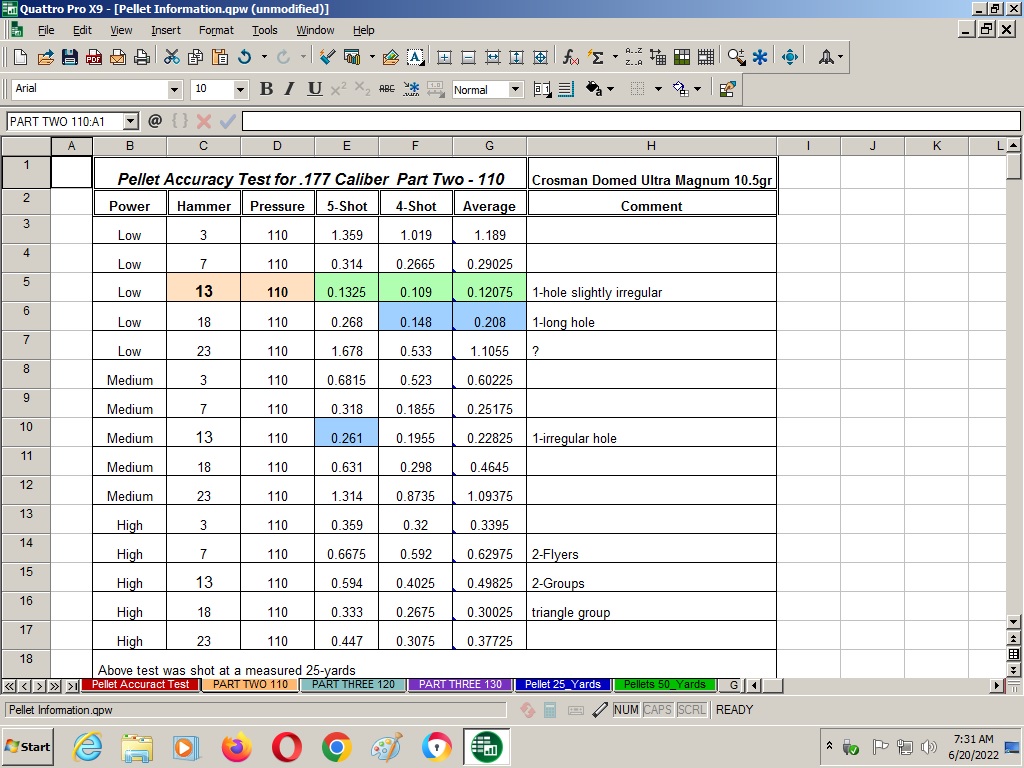Click the checkmark to accept cell entry
This screenshot has height=768, width=1024.
click(x=227, y=121)
